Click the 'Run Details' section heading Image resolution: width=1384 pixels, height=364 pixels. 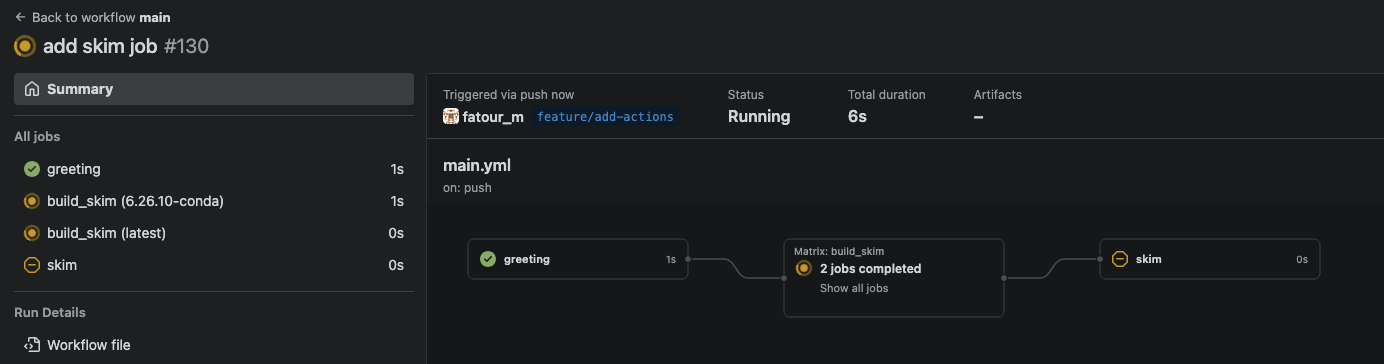(50, 313)
